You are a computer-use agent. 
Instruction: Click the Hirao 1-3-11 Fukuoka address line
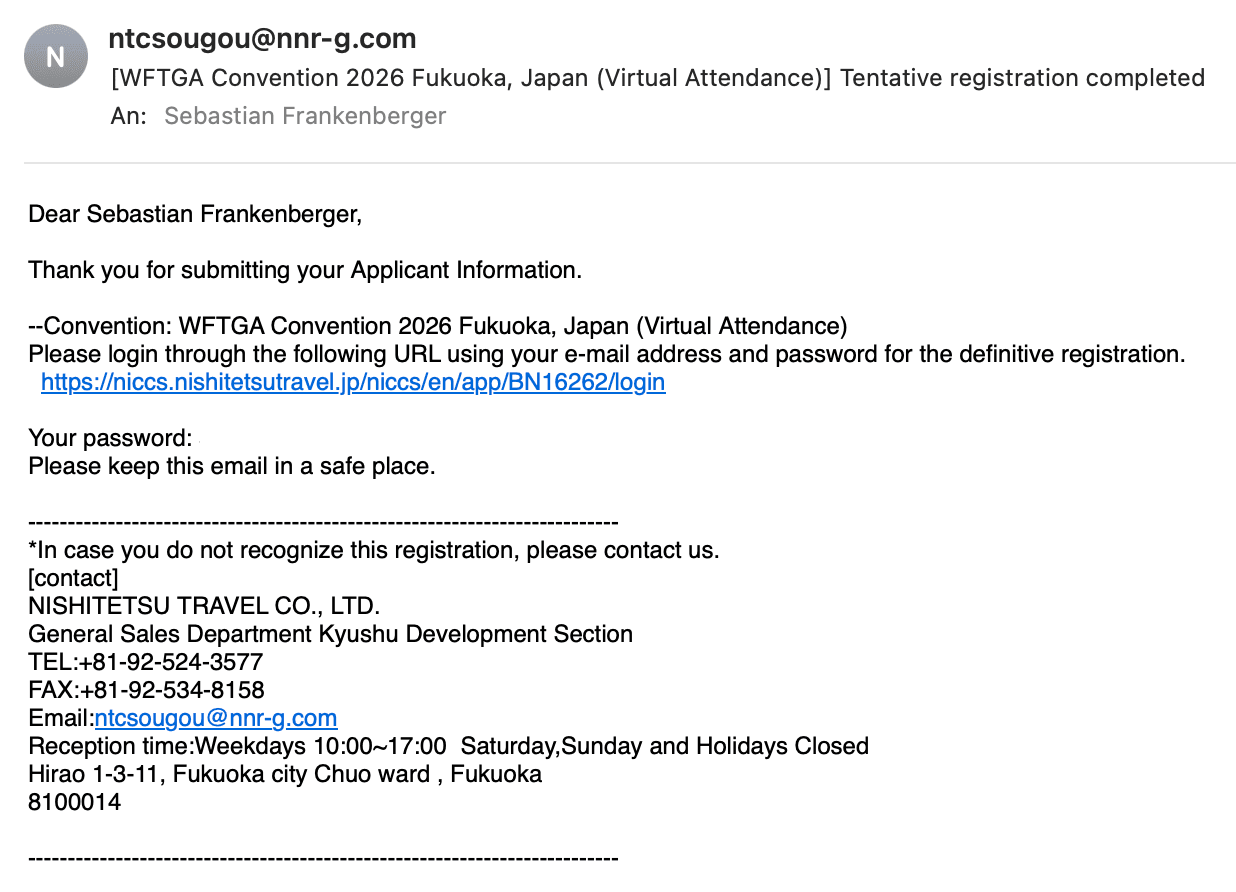point(285,774)
